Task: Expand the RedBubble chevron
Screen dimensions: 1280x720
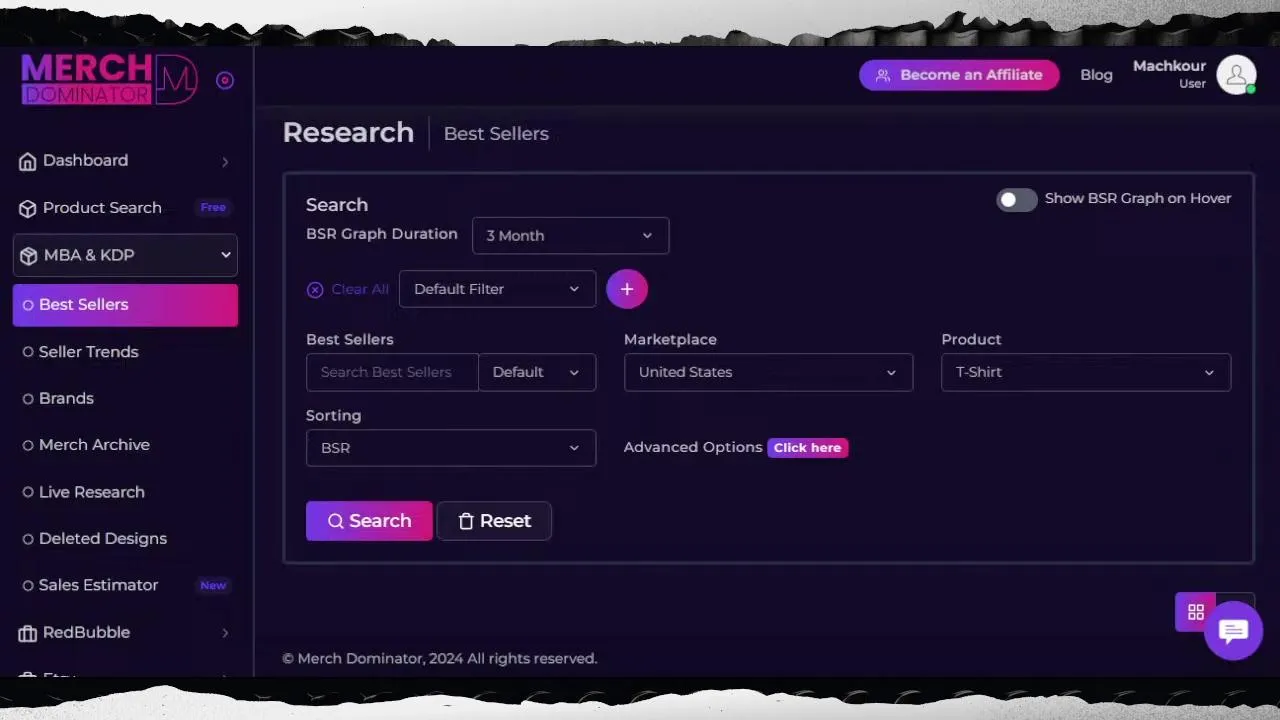Action: [x=225, y=633]
